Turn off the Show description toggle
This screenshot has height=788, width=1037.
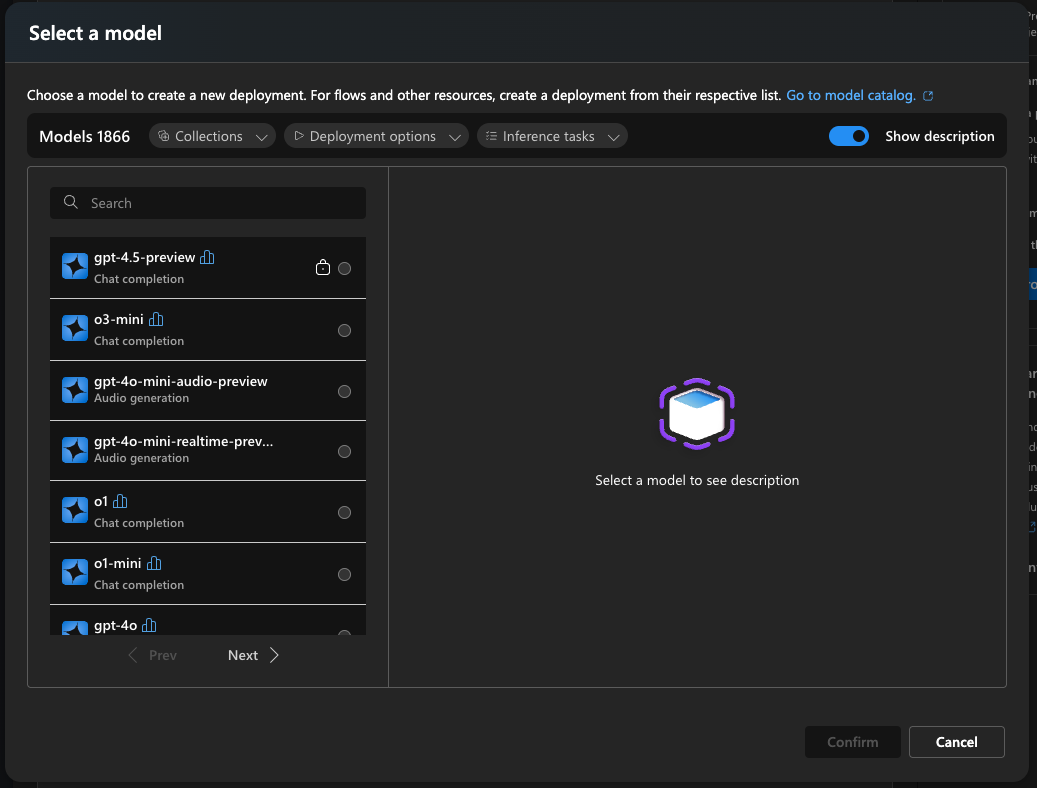tap(849, 136)
